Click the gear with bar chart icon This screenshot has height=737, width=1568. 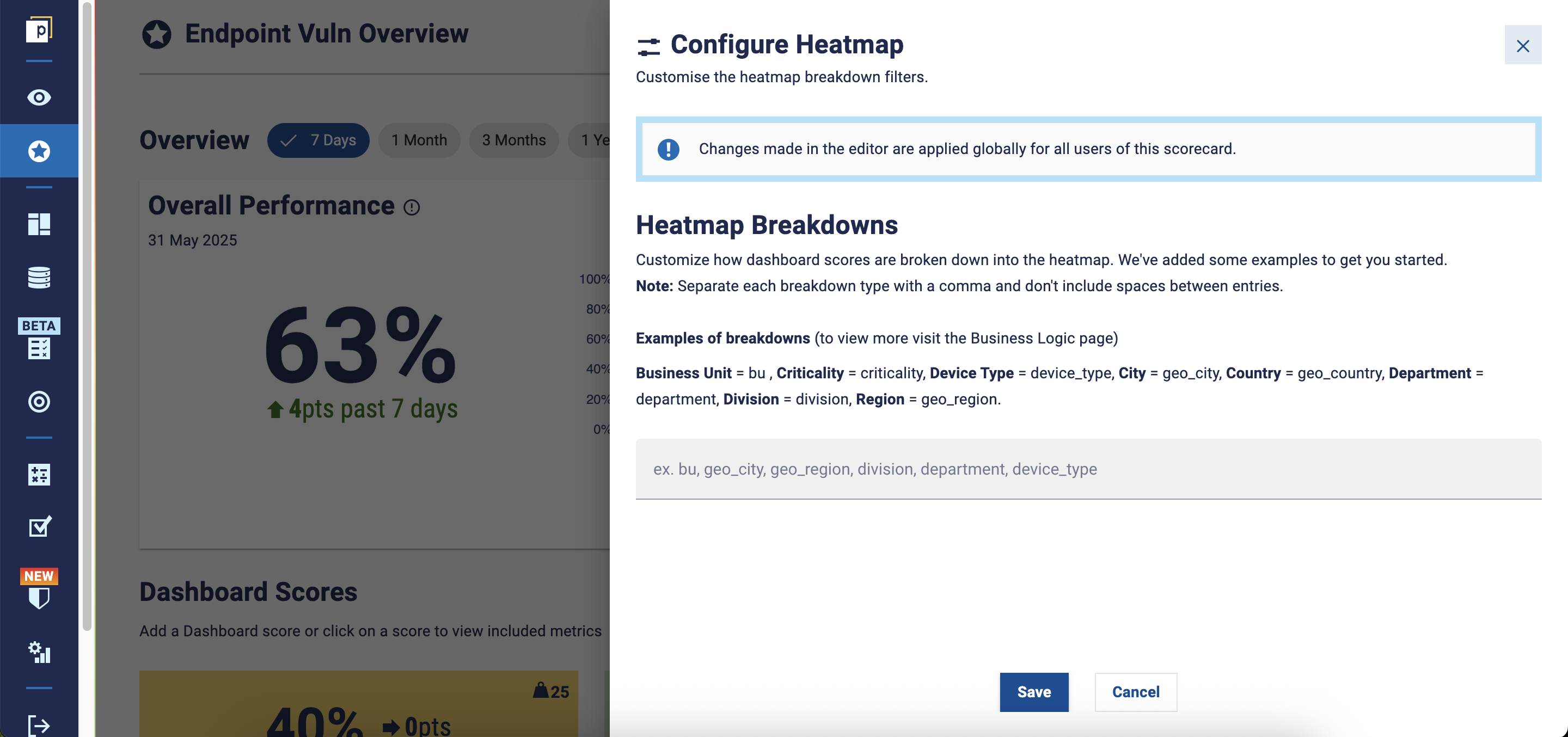click(x=39, y=653)
